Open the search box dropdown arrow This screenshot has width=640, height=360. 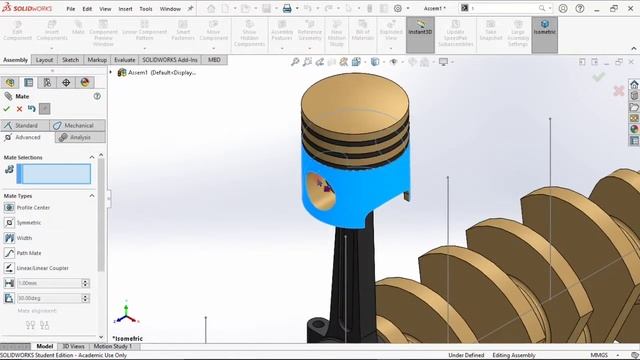coord(549,8)
